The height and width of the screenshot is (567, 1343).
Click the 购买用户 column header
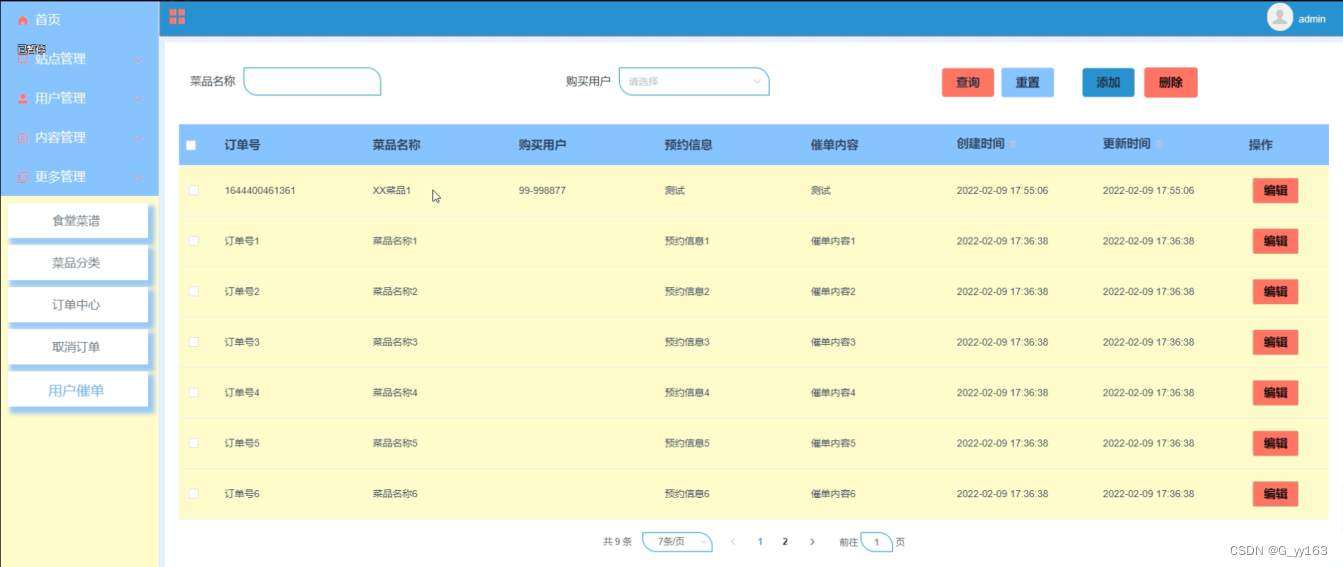542,145
